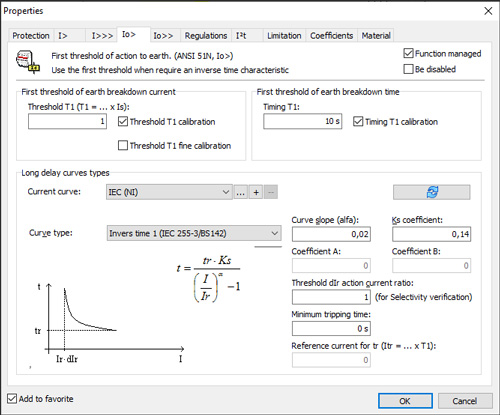Switch to the Regulations tab
Image resolution: width=500 pixels, height=415 pixels.
tap(206, 36)
